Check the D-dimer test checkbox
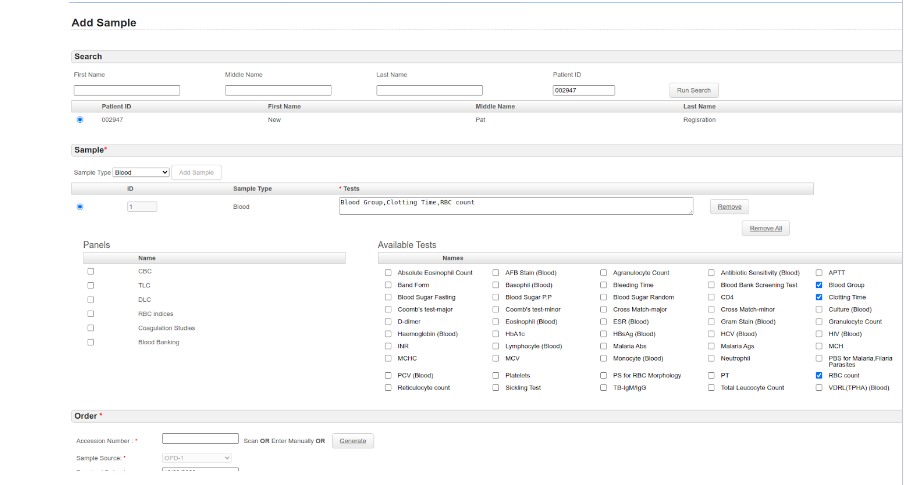The width and height of the screenshot is (904, 485). pos(388,322)
